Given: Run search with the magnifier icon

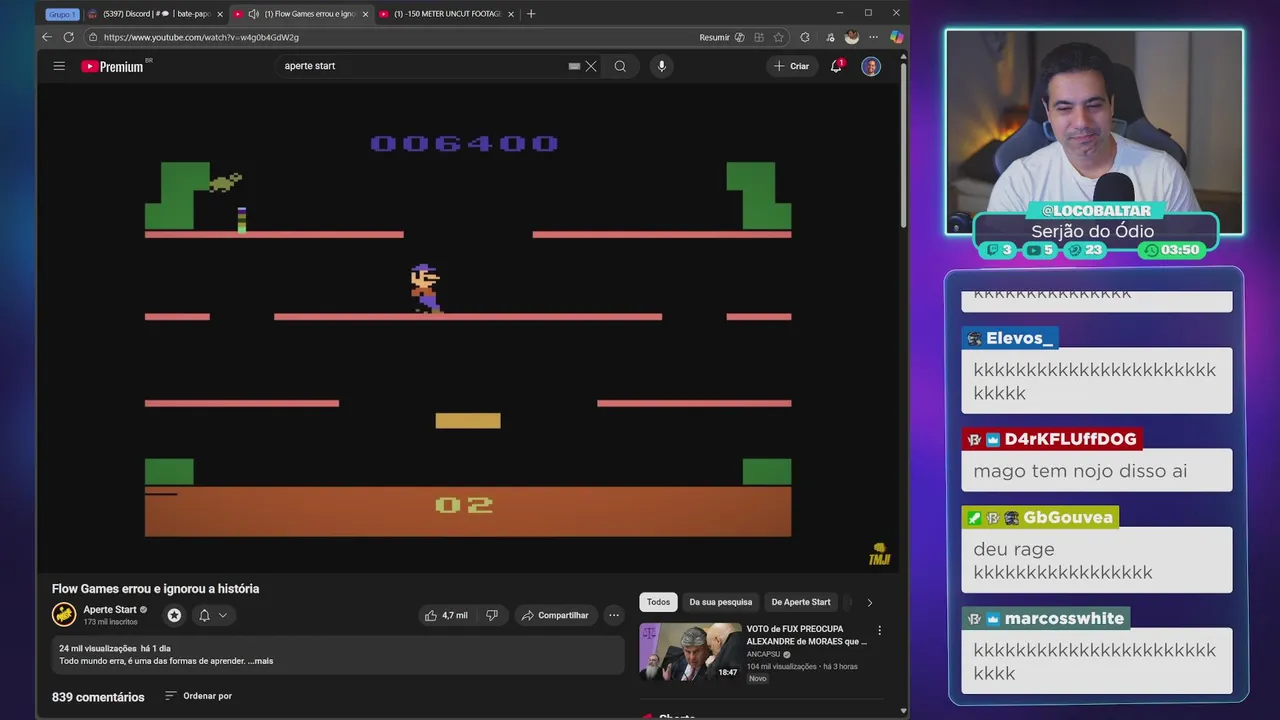Looking at the screenshot, I should click(x=620, y=66).
